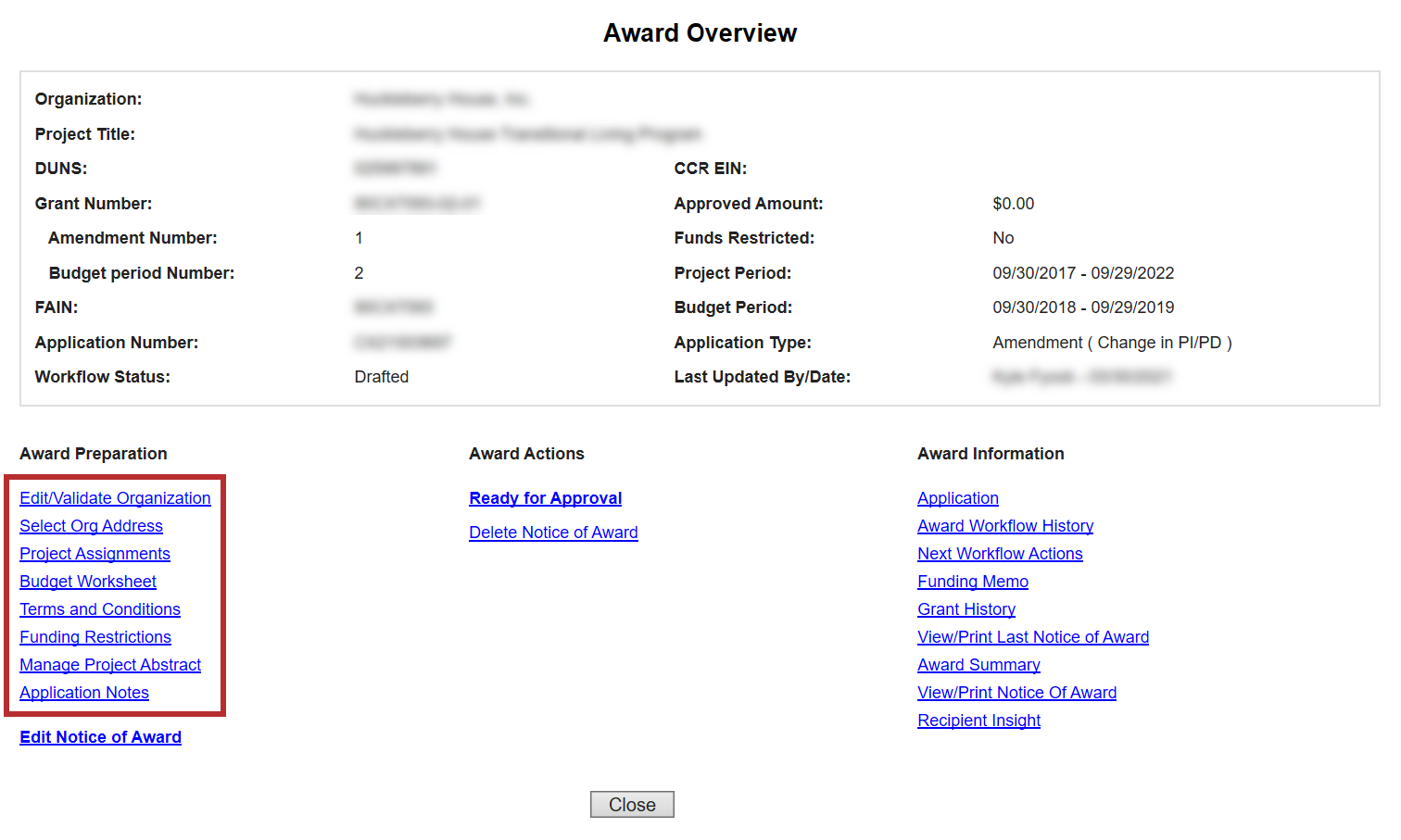Screen dimensions: 1401x840
Task: Click Manage Project Abstract
Action: coord(110,665)
